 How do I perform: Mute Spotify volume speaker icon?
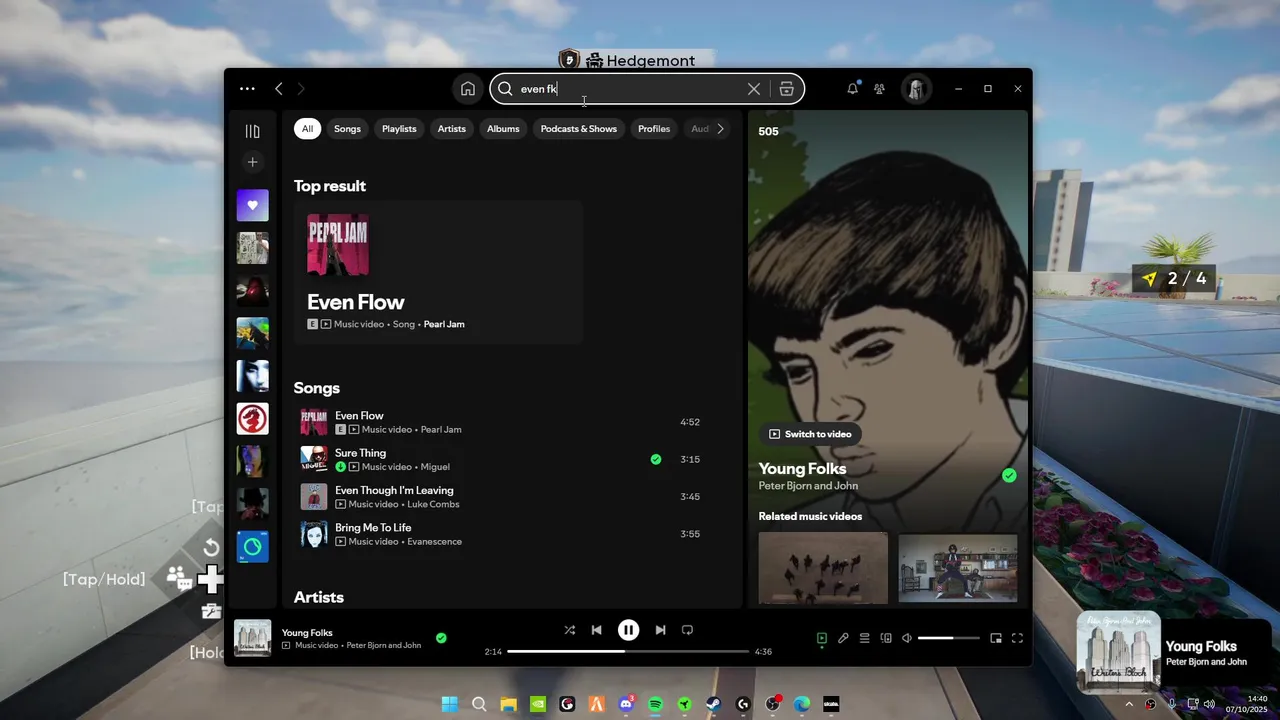pos(907,638)
